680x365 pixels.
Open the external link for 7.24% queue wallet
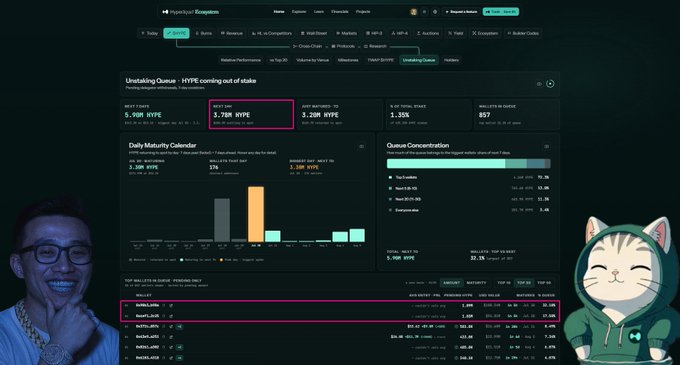pos(171,337)
